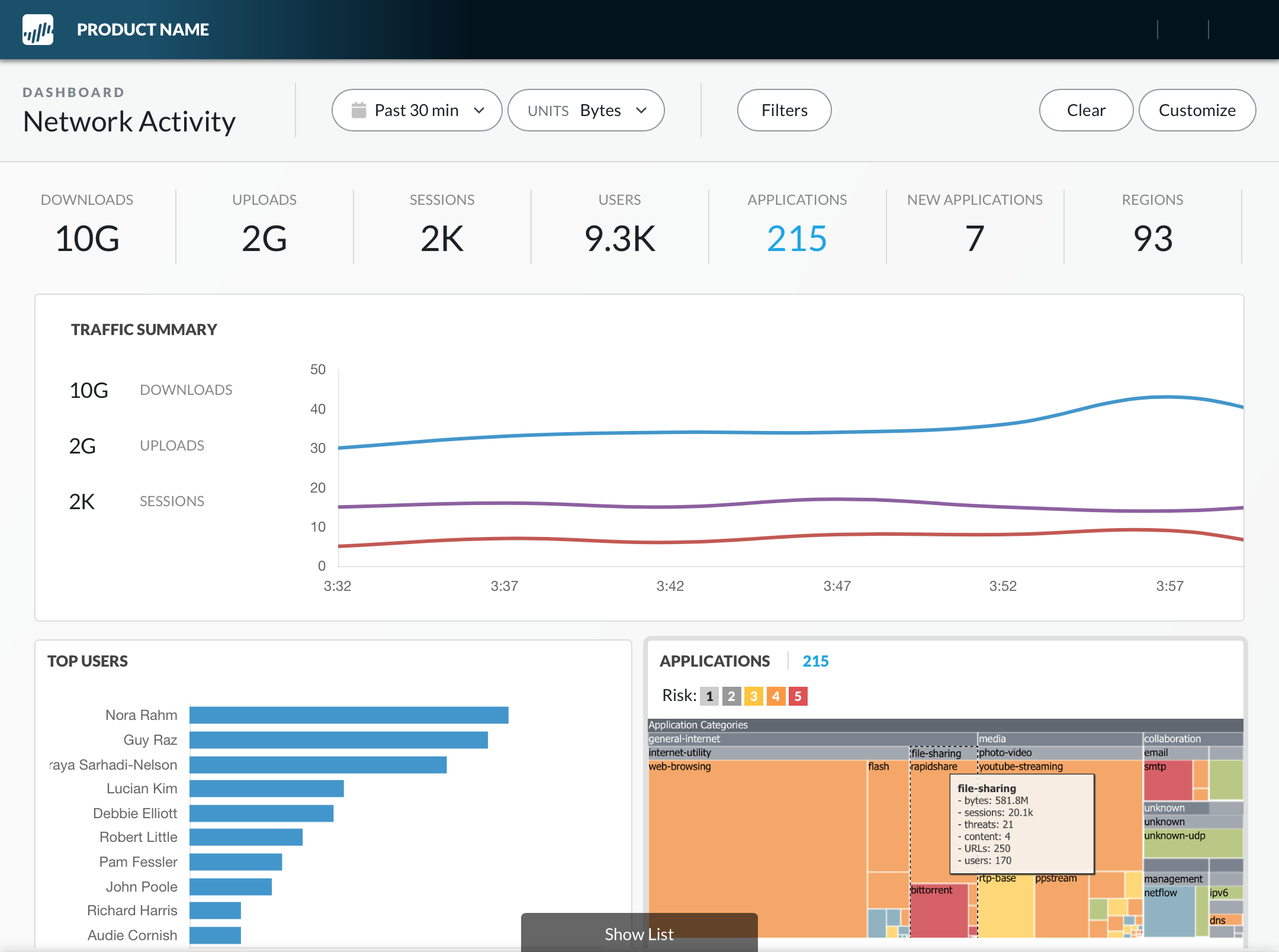The image size is (1279, 952).
Task: Click the 215 count link in Applications panel
Action: 815,661
